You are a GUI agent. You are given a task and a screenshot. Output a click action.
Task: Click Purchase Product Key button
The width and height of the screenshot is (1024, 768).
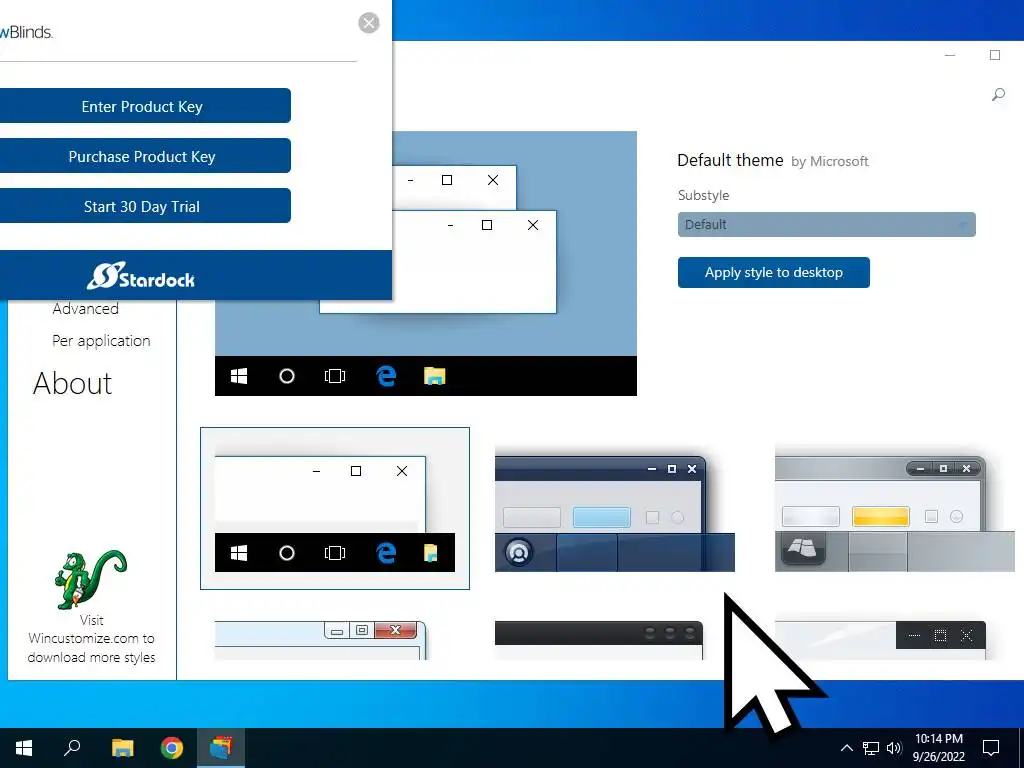click(x=142, y=156)
